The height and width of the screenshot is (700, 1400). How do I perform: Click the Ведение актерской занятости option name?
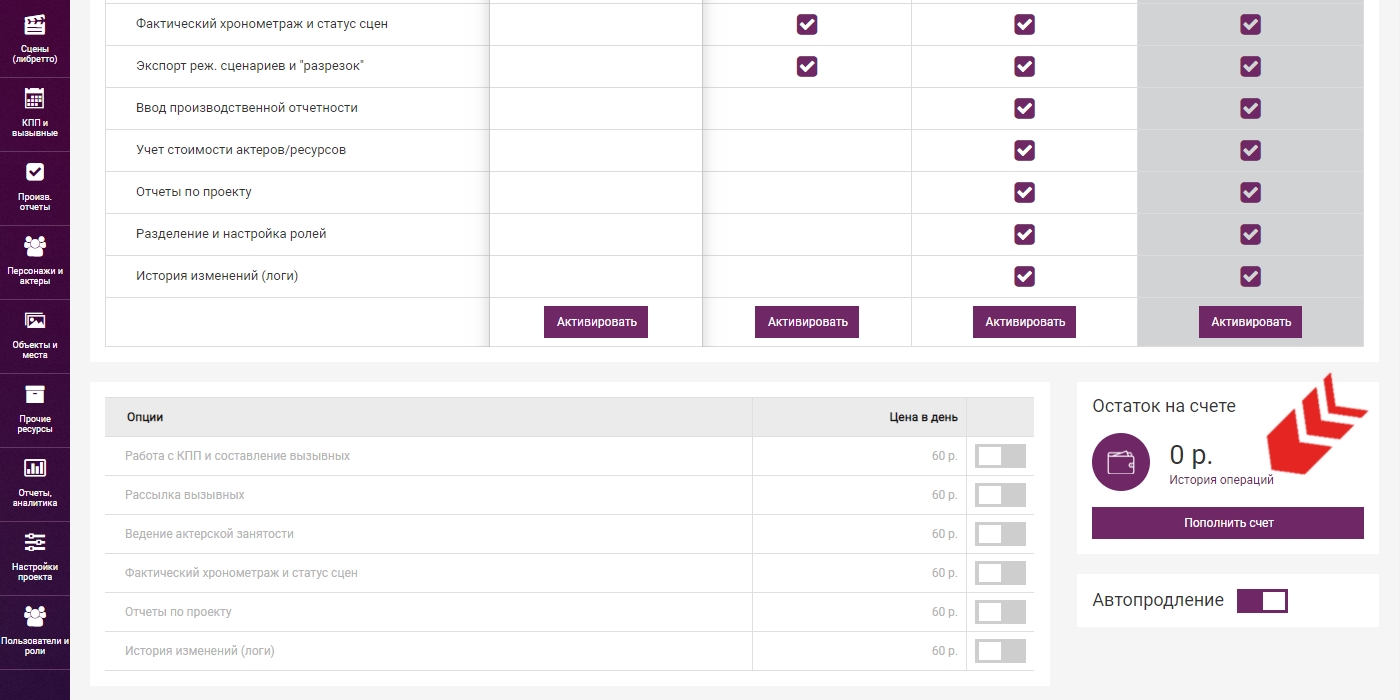click(209, 534)
